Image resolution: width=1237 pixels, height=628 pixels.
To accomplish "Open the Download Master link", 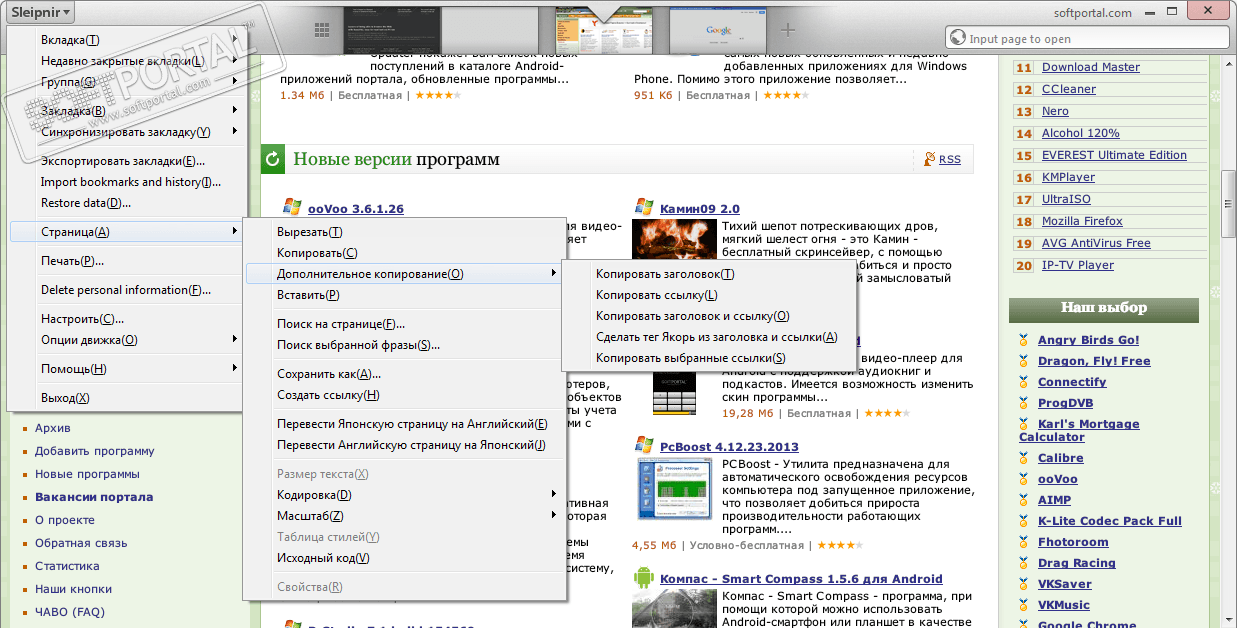I will tap(1091, 67).
